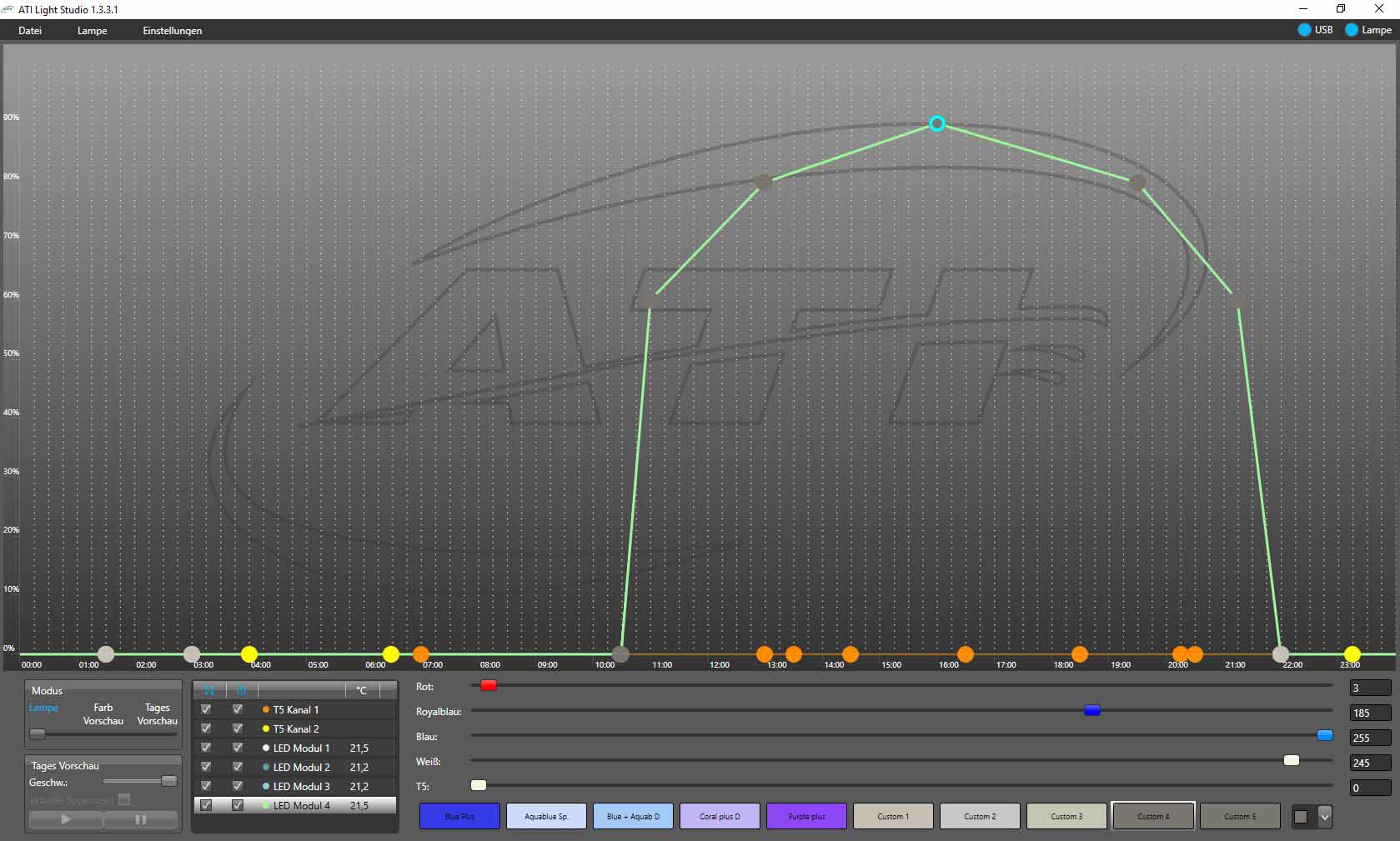Open the Datei menu
This screenshot has width=1400, height=841.
point(30,31)
